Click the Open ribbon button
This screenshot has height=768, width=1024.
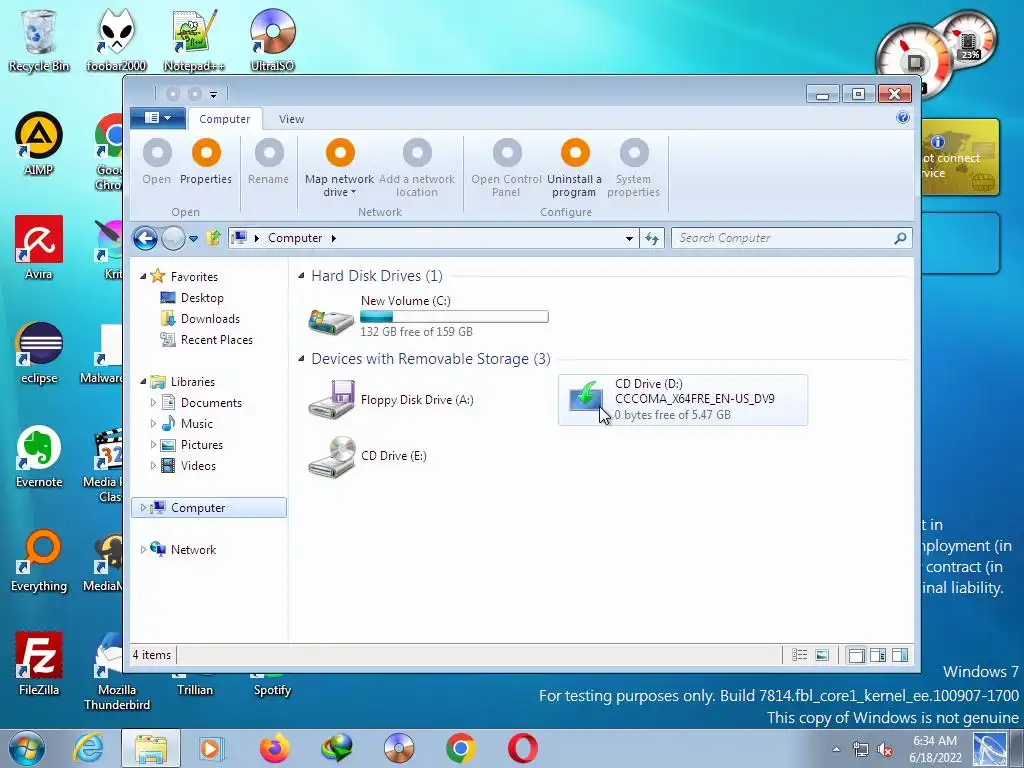(157, 163)
